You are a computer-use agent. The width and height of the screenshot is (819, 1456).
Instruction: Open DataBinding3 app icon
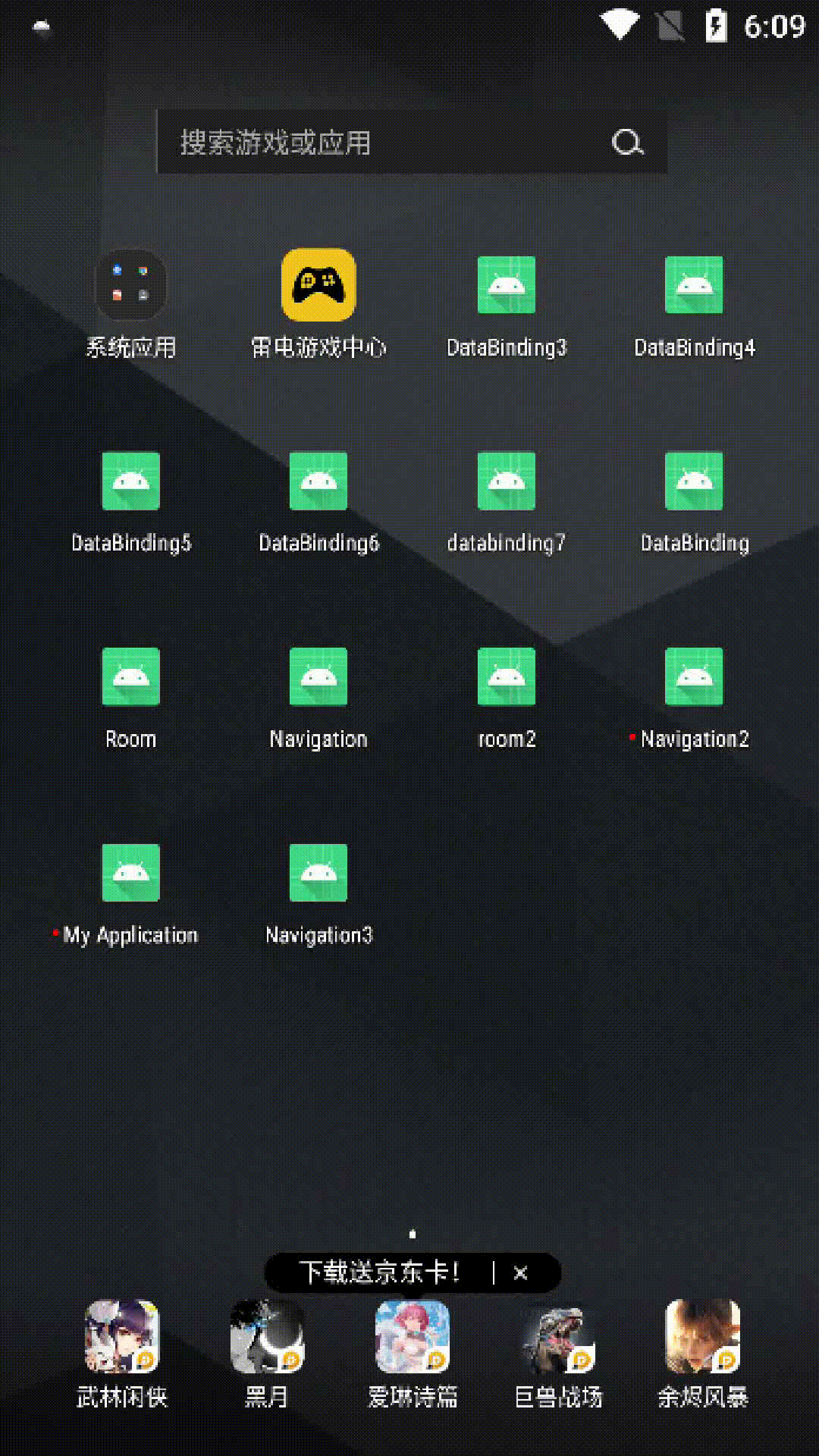pyautogui.click(x=507, y=285)
